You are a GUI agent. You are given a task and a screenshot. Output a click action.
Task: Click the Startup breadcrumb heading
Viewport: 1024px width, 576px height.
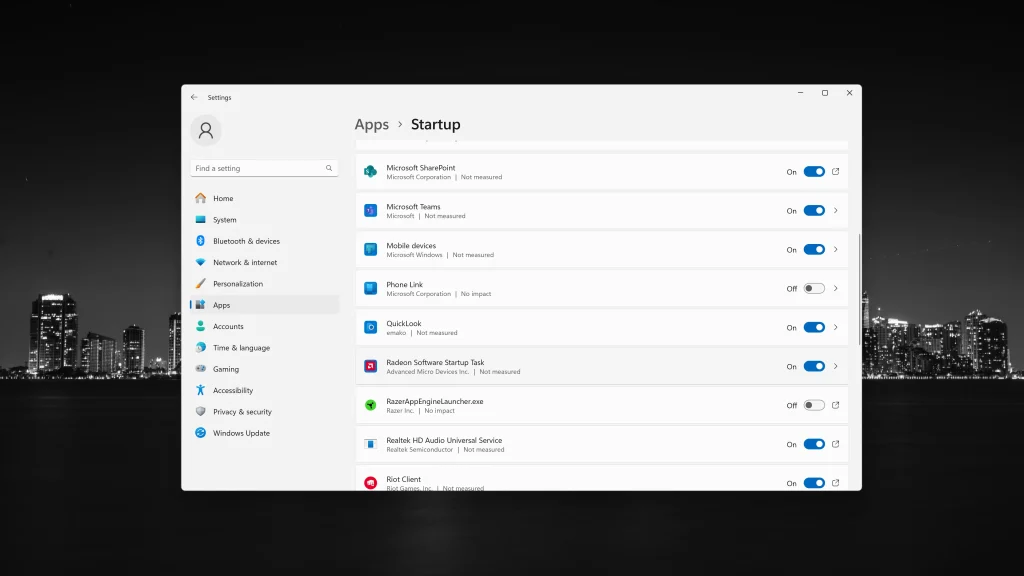pos(436,124)
